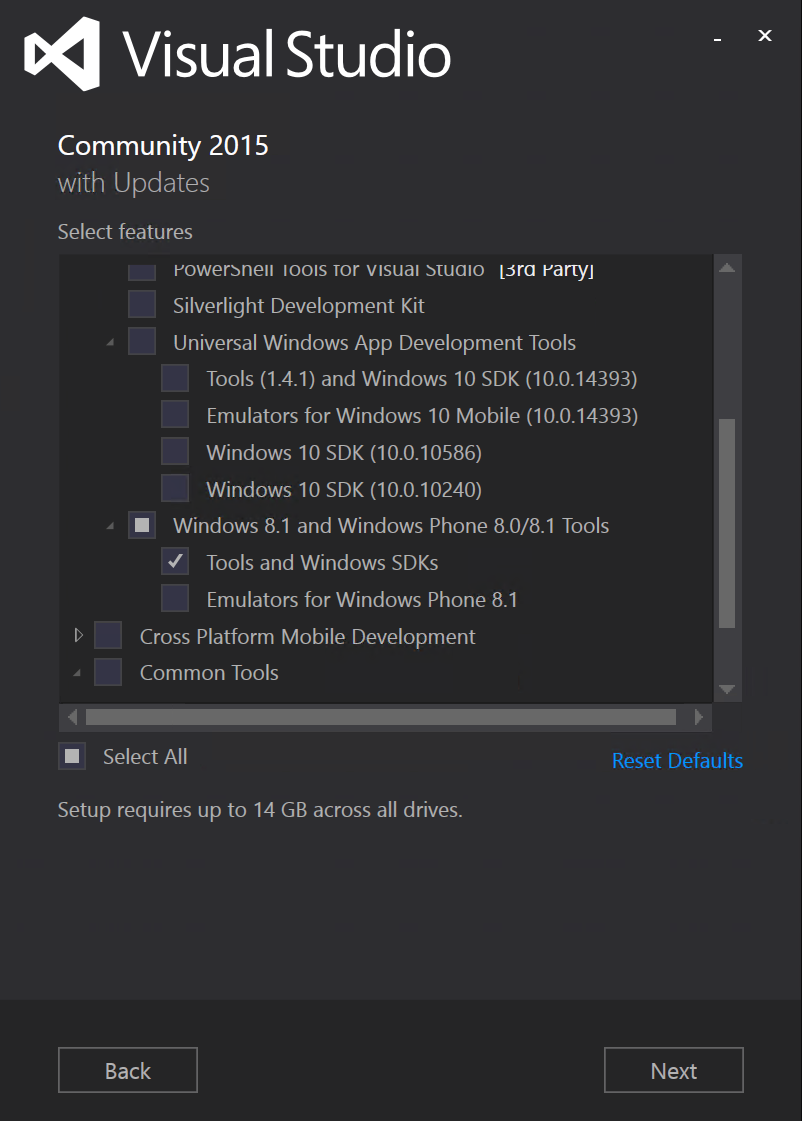
Task: Click the feature list scroll down arrow
Action: (x=727, y=689)
